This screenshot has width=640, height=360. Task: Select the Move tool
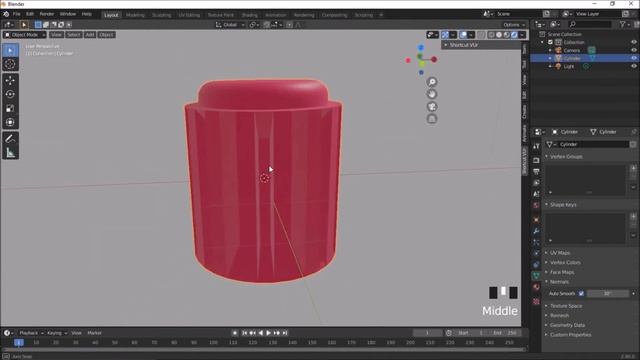[x=10, y=80]
